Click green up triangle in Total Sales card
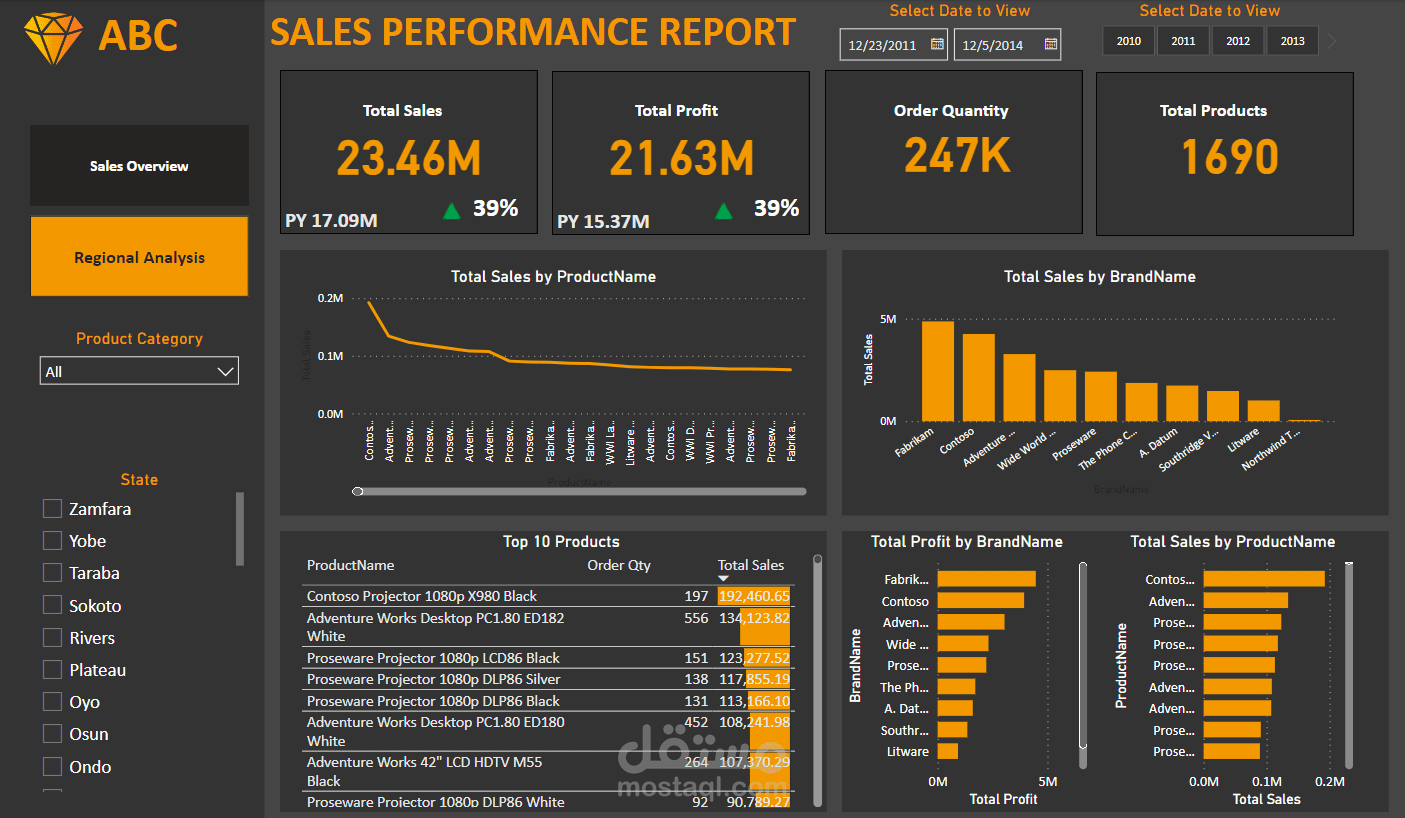This screenshot has height=818, width=1405. coord(452,210)
